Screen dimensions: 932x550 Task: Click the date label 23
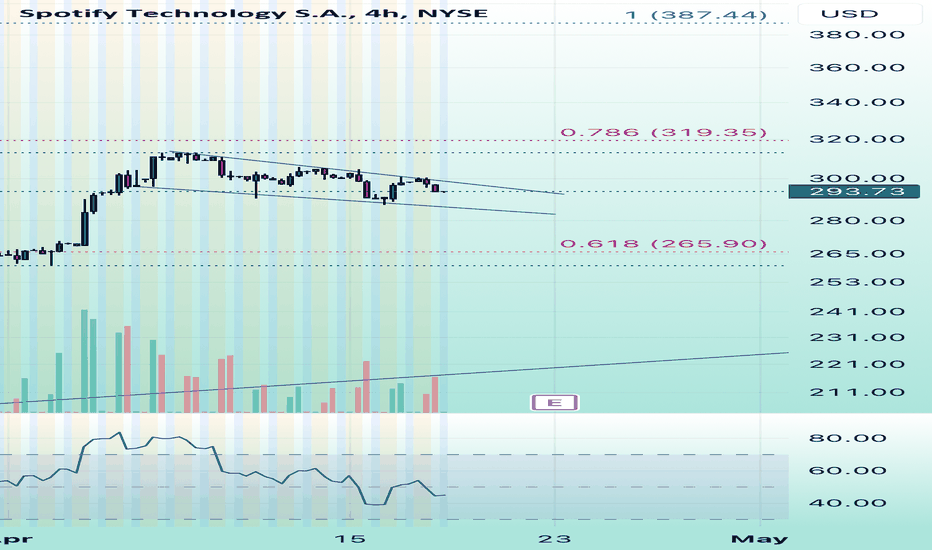[x=554, y=539]
